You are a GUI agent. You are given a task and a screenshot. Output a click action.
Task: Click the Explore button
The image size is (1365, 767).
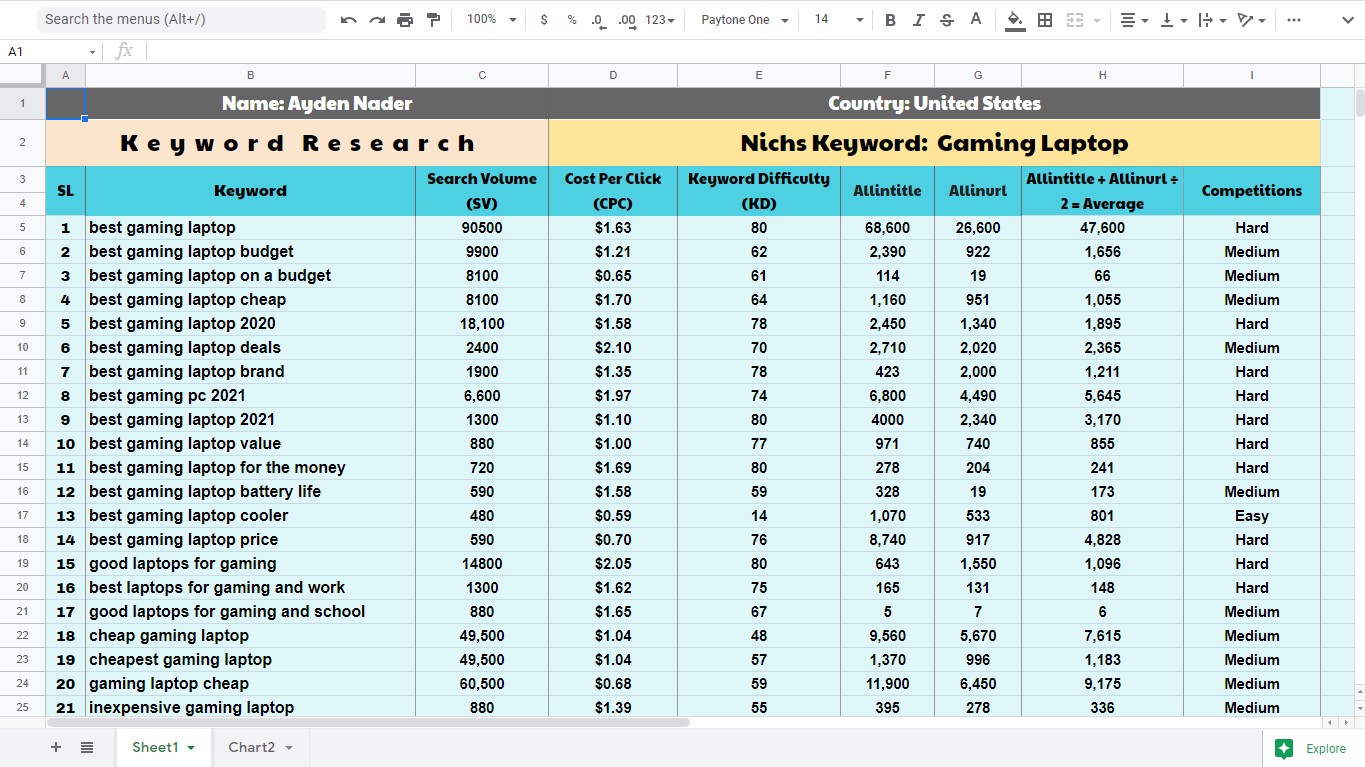pyautogui.click(x=1312, y=748)
